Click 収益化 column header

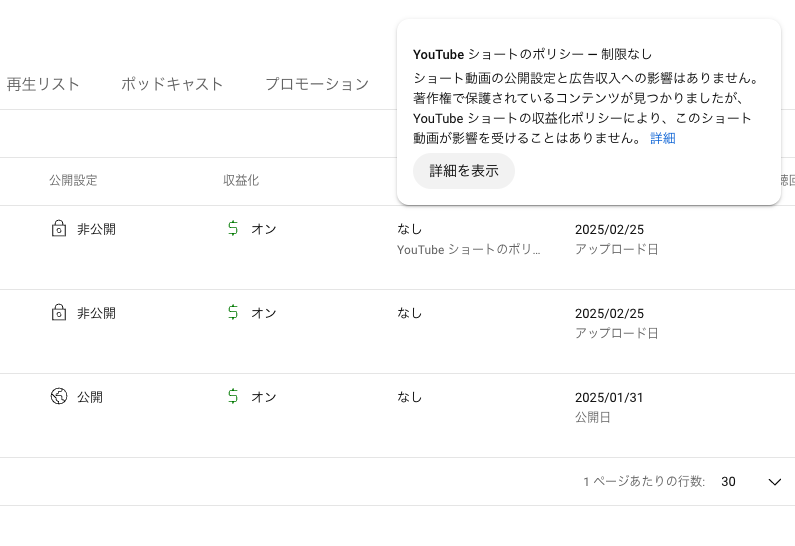pos(241,180)
